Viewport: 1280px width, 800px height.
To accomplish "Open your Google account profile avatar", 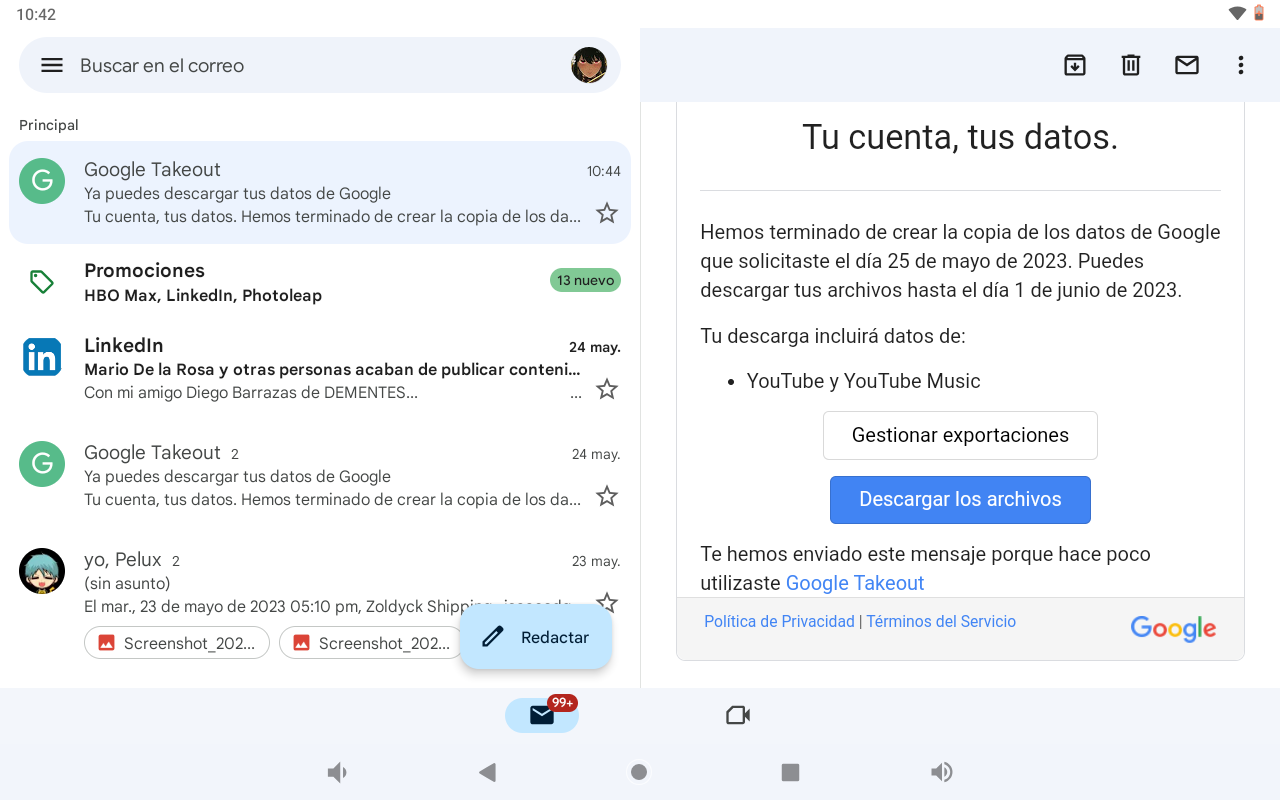I will (589, 65).
